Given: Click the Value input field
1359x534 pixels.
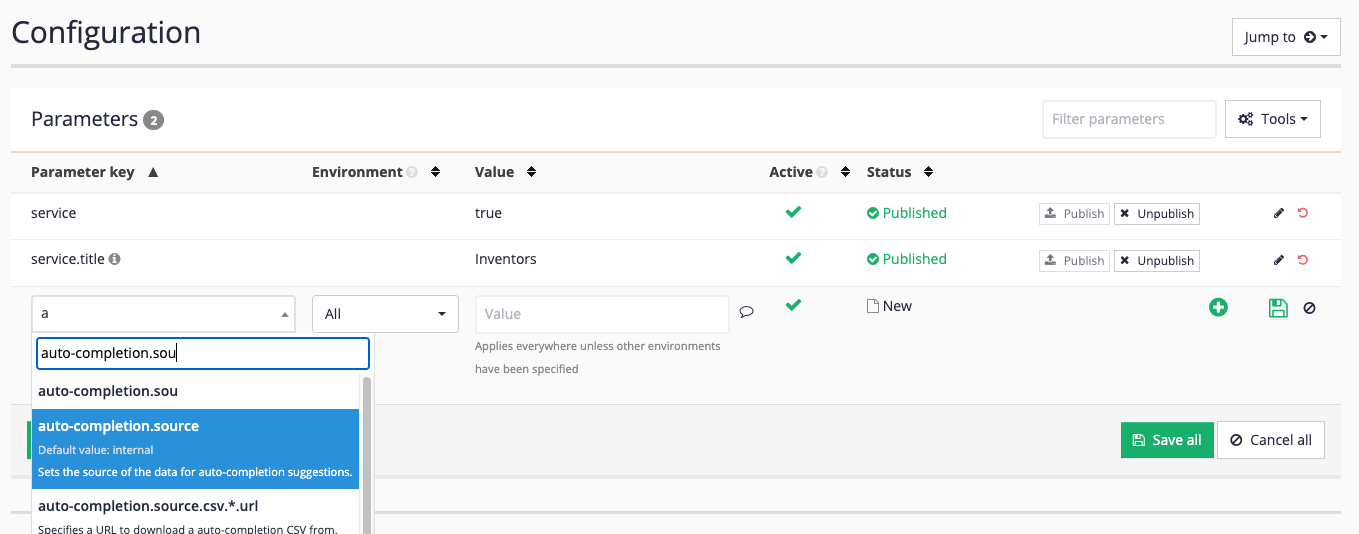Looking at the screenshot, I should coord(602,314).
